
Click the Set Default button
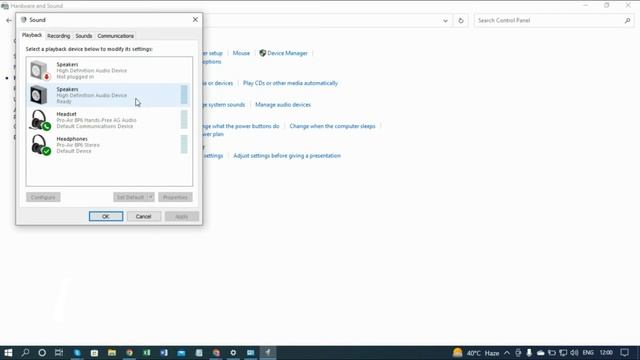tap(130, 197)
